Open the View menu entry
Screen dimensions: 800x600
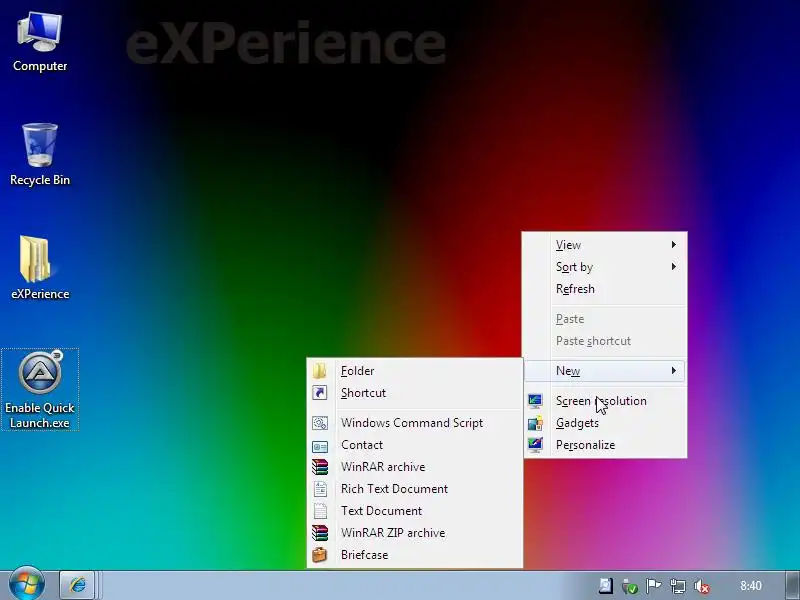pyautogui.click(x=606, y=245)
